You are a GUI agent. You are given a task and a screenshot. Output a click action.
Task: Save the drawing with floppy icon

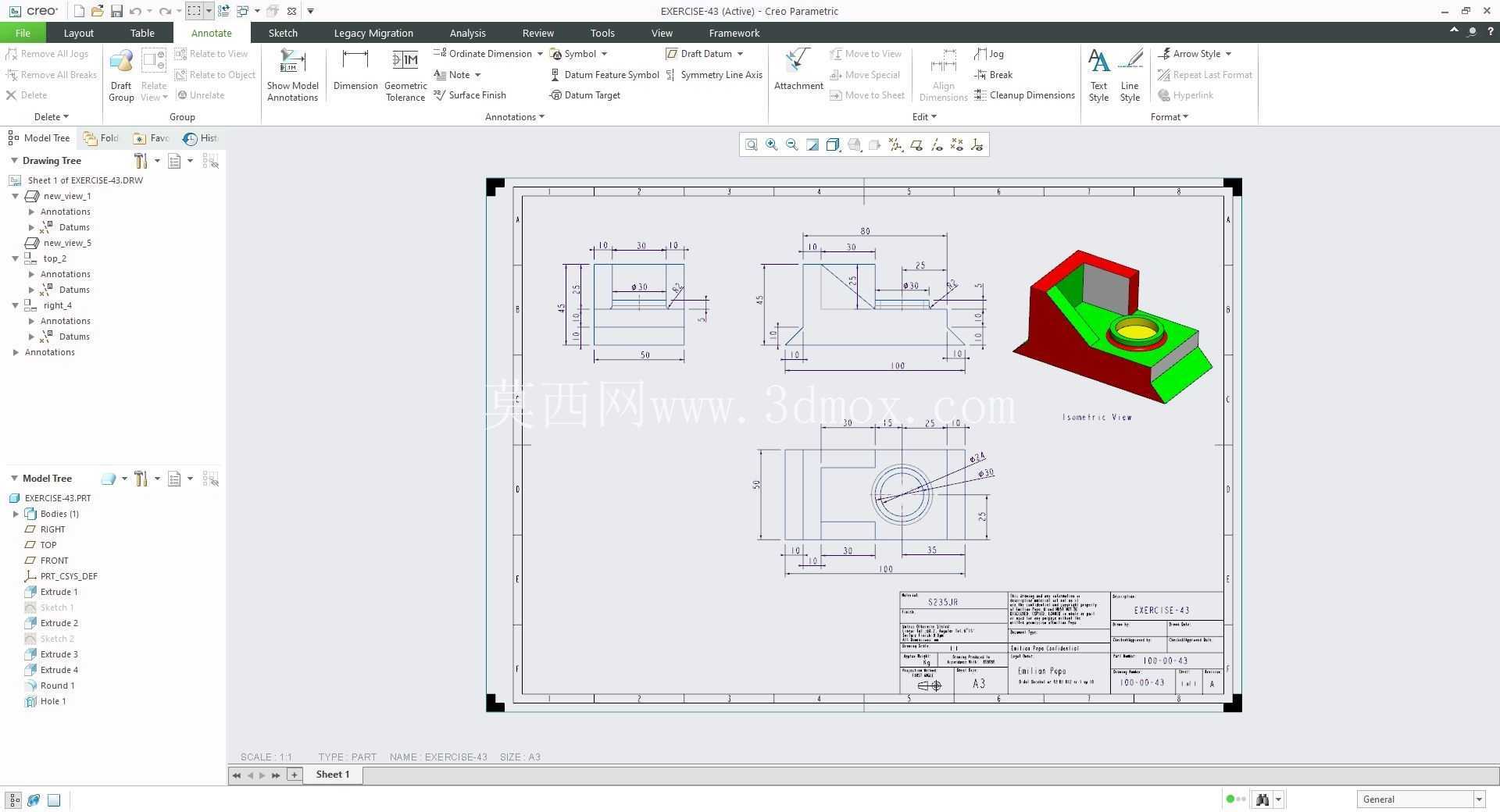click(x=116, y=11)
